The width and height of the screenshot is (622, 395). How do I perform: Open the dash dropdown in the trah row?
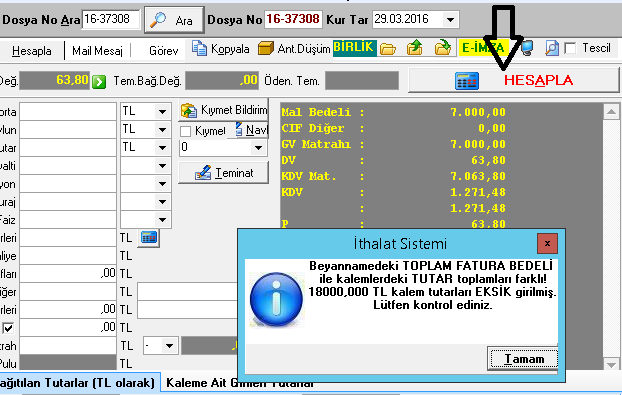[x=169, y=346]
